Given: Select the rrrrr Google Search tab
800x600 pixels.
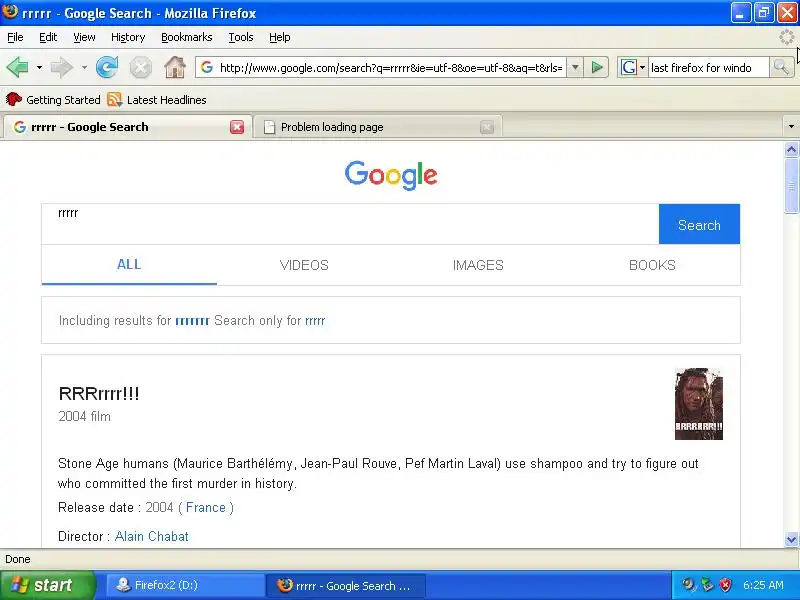Looking at the screenshot, I should tap(128, 127).
